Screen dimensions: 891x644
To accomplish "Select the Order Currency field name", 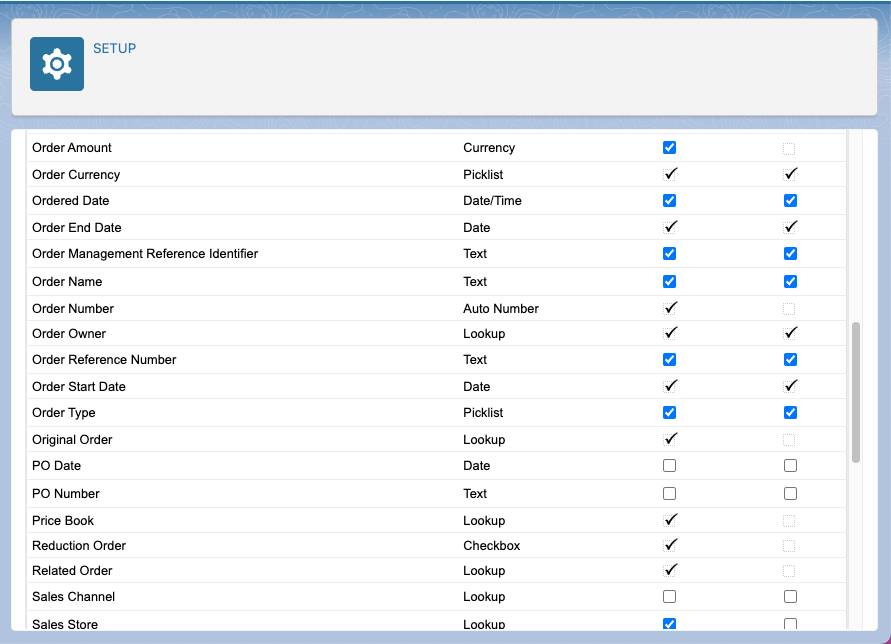I will 76,174.
